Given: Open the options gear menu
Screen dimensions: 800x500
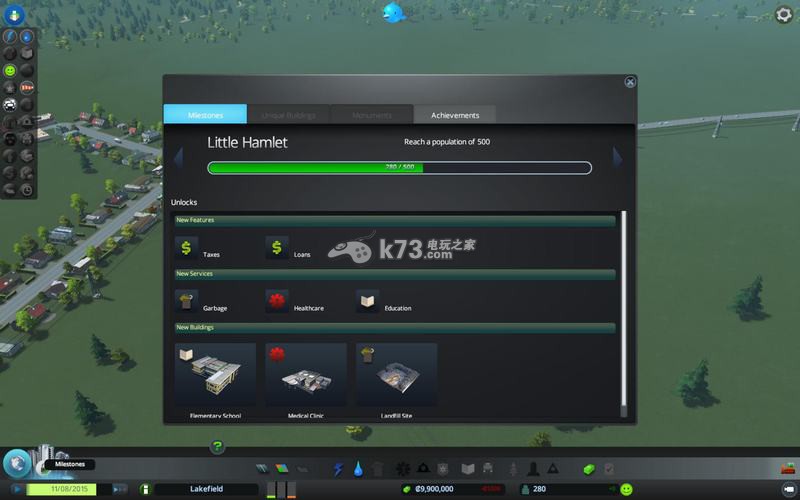Looking at the screenshot, I should coord(784,14).
